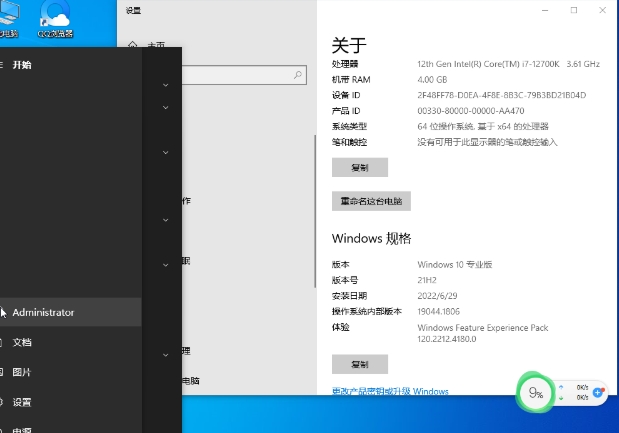Click the magnifier icon in Settings search
Viewport: 619px width, 433px height.
coord(298,75)
